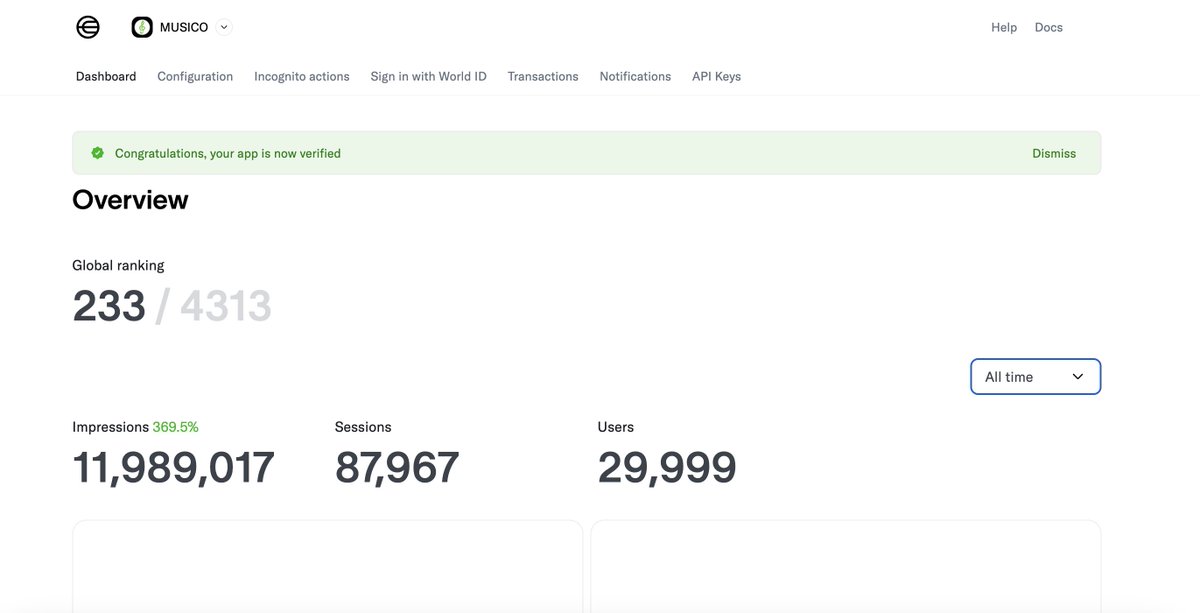Click the Sessions label

[363, 427]
